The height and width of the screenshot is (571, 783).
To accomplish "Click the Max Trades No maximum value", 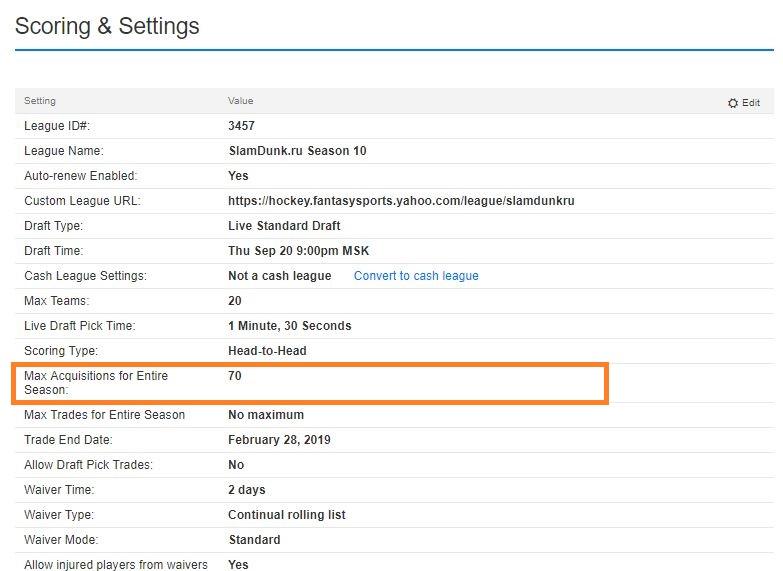I will [266, 415].
